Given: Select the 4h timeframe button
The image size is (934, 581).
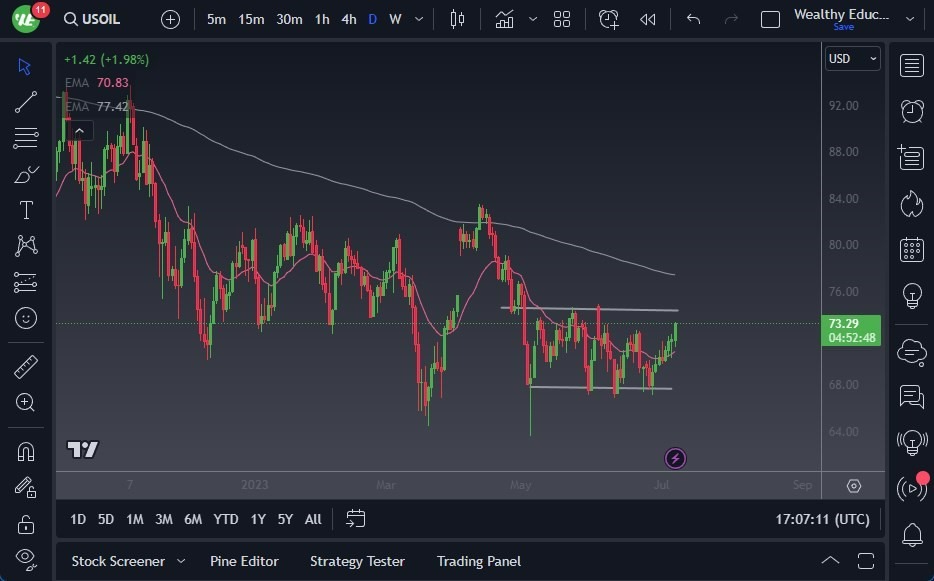Looking at the screenshot, I should [348, 19].
